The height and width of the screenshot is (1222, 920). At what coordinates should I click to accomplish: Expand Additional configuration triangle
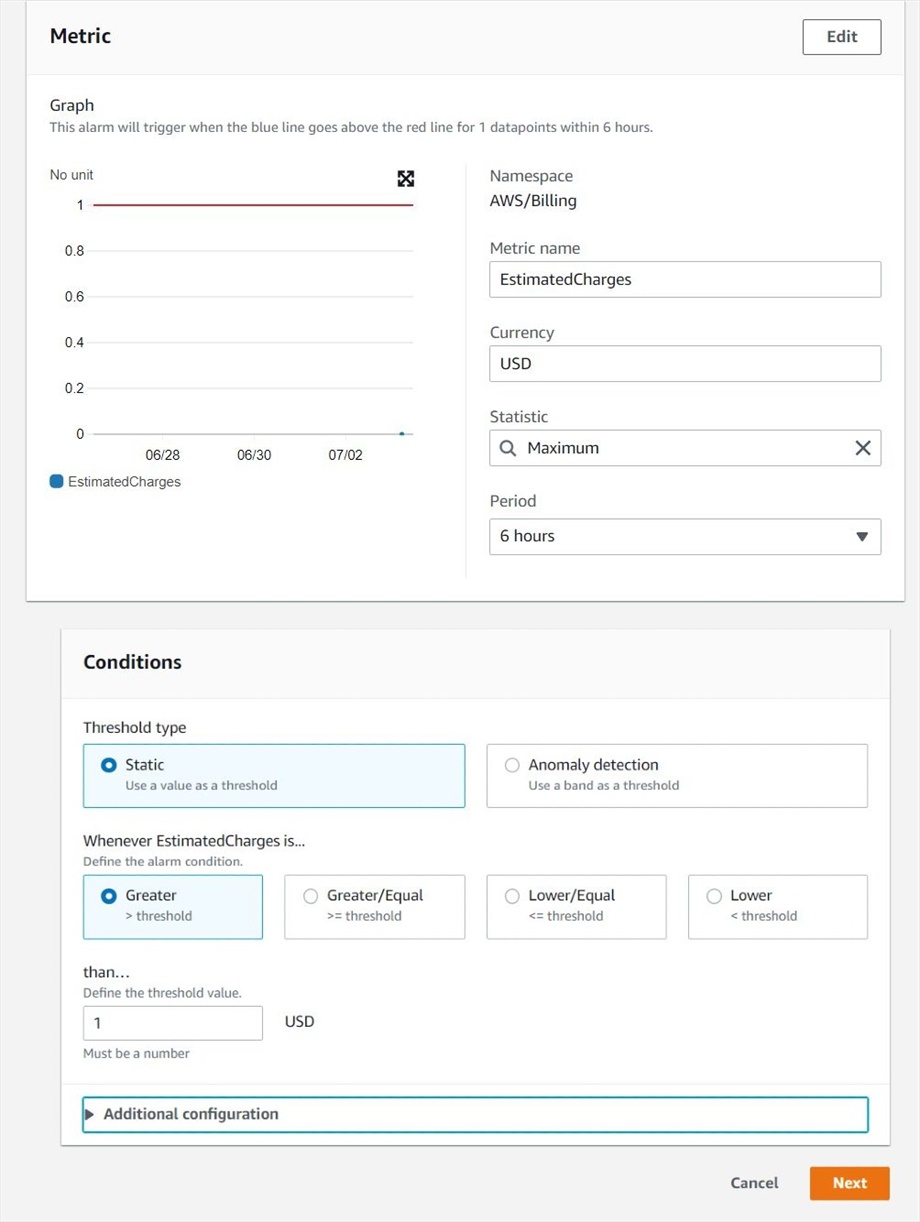pos(90,1114)
